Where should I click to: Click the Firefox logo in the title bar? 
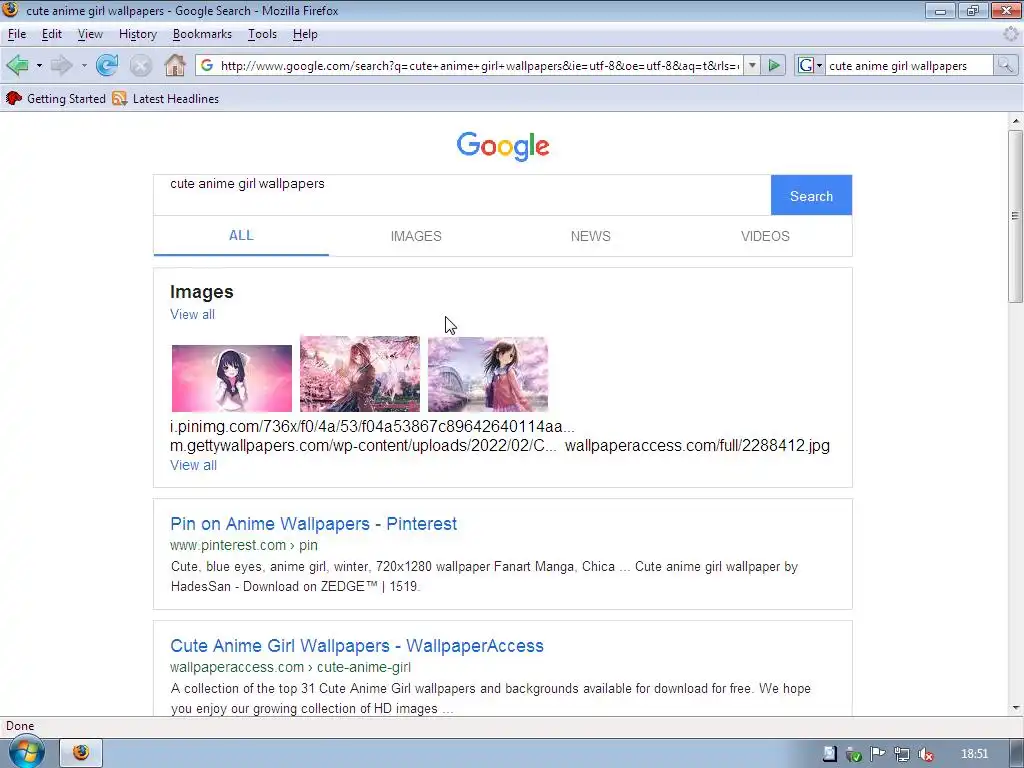(10, 9)
